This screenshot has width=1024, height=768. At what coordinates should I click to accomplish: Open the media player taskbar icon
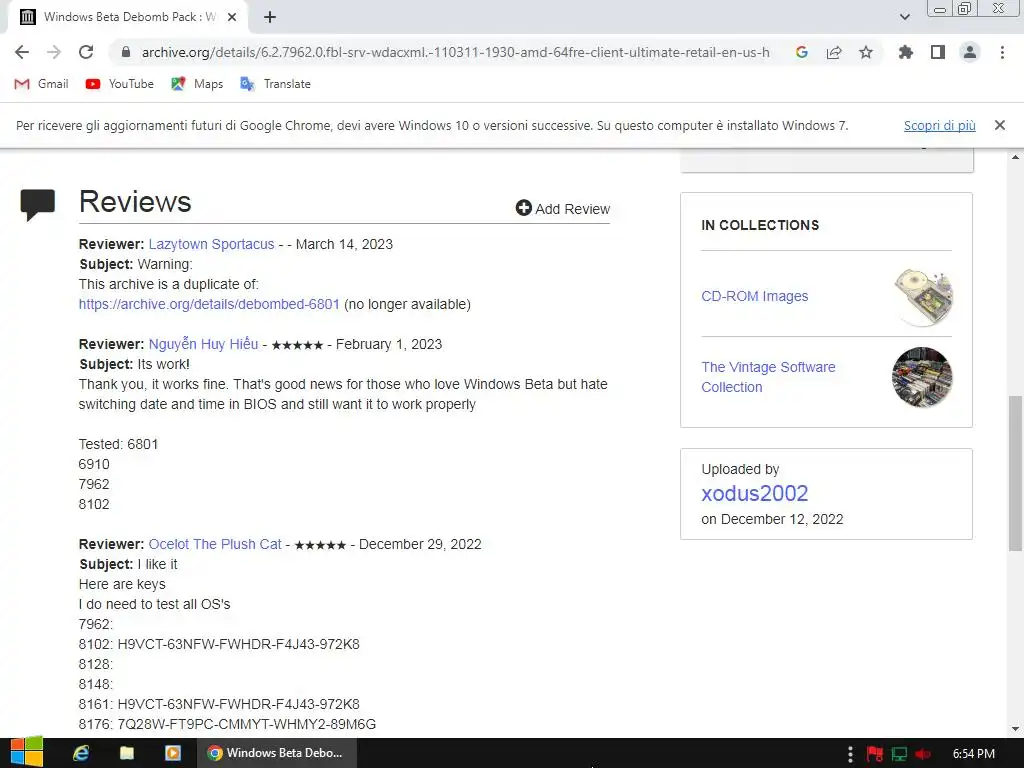(173, 753)
